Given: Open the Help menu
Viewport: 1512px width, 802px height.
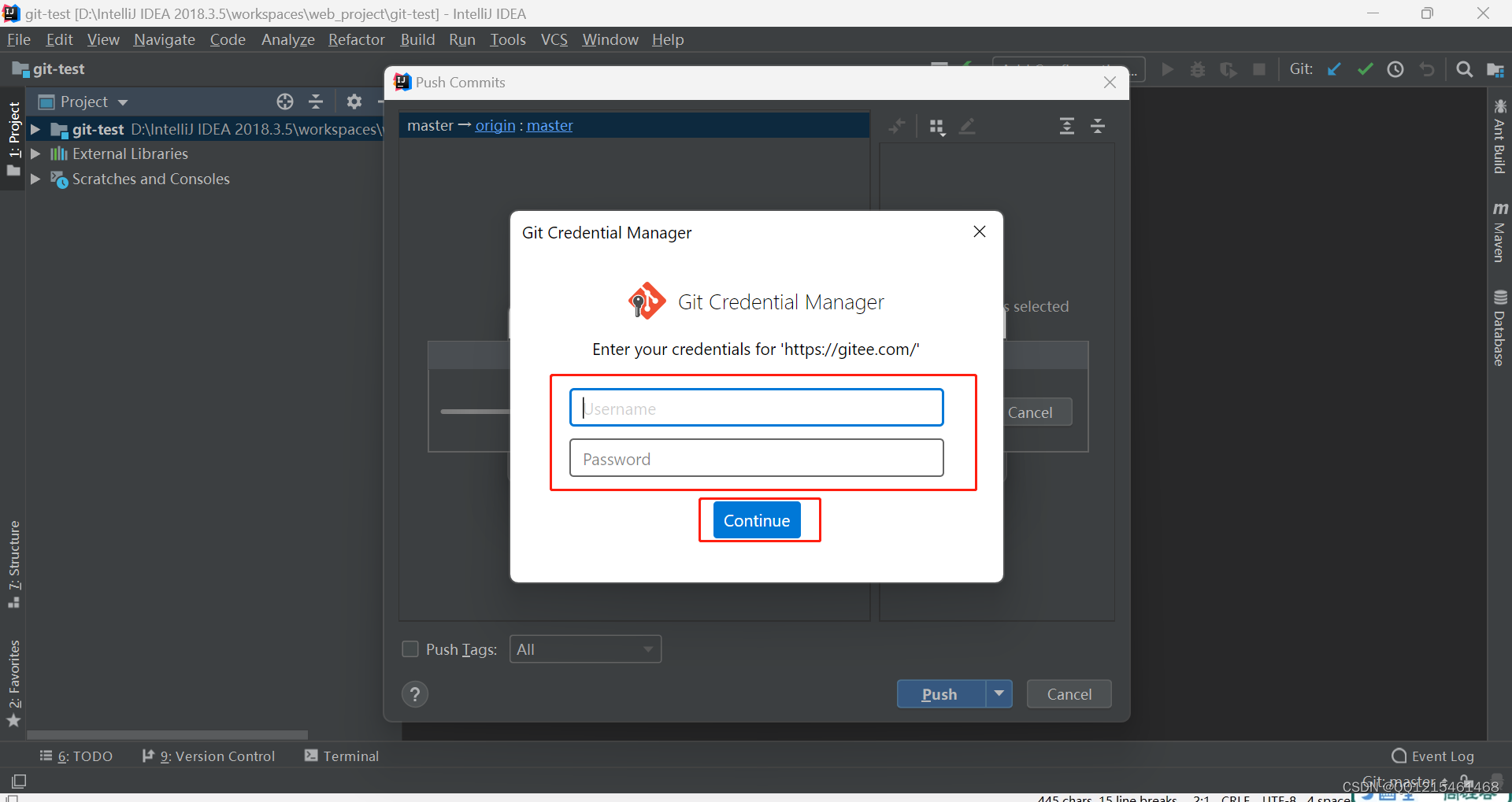Looking at the screenshot, I should pos(668,39).
